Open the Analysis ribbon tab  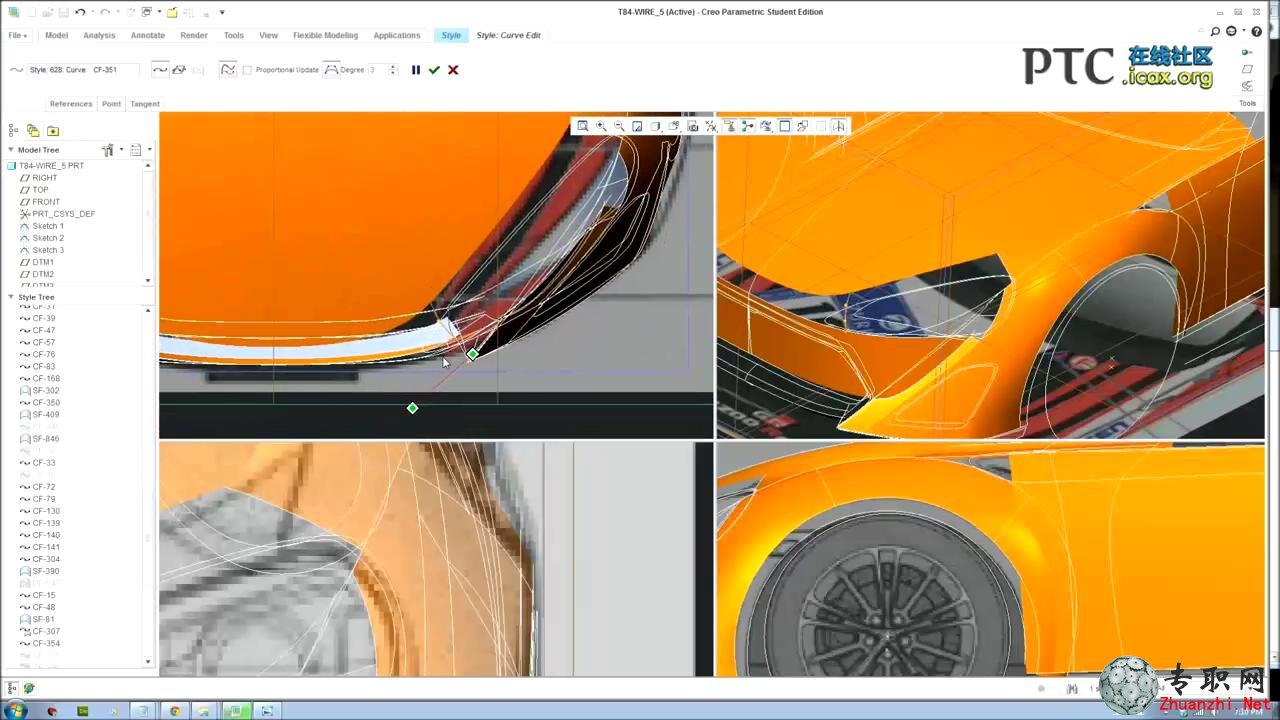click(99, 35)
